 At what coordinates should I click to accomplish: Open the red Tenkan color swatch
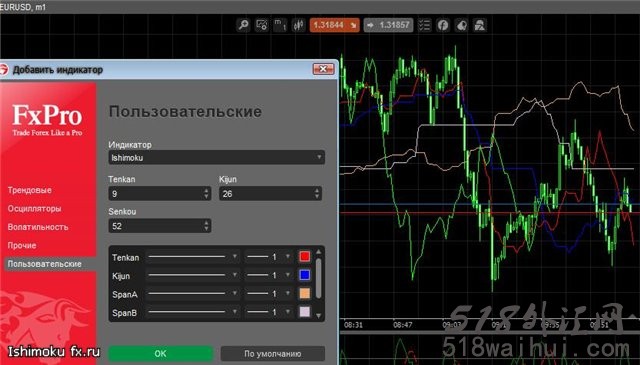point(304,256)
